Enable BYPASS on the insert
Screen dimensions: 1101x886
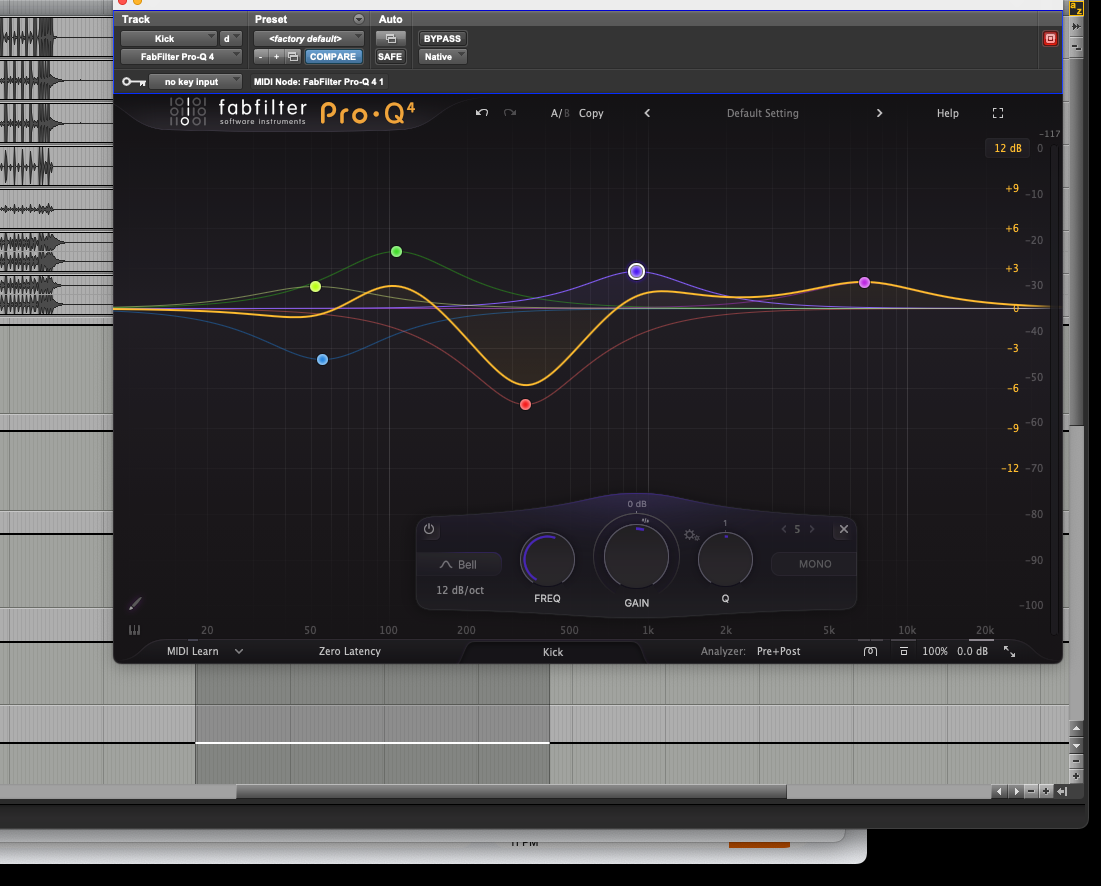441,38
